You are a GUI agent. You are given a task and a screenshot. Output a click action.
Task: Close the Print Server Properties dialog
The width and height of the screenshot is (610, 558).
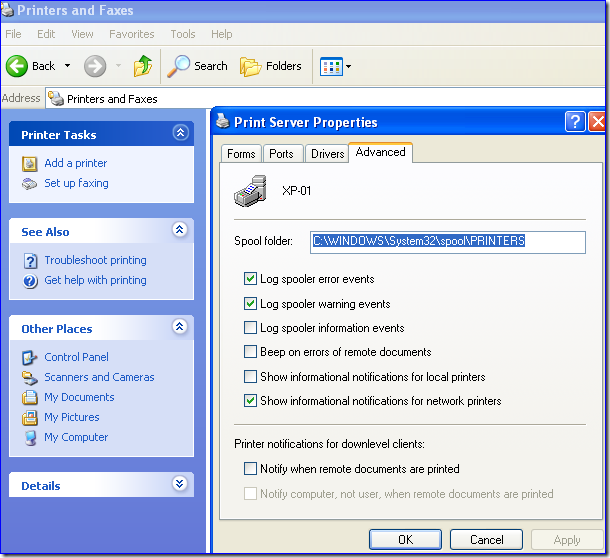click(597, 122)
